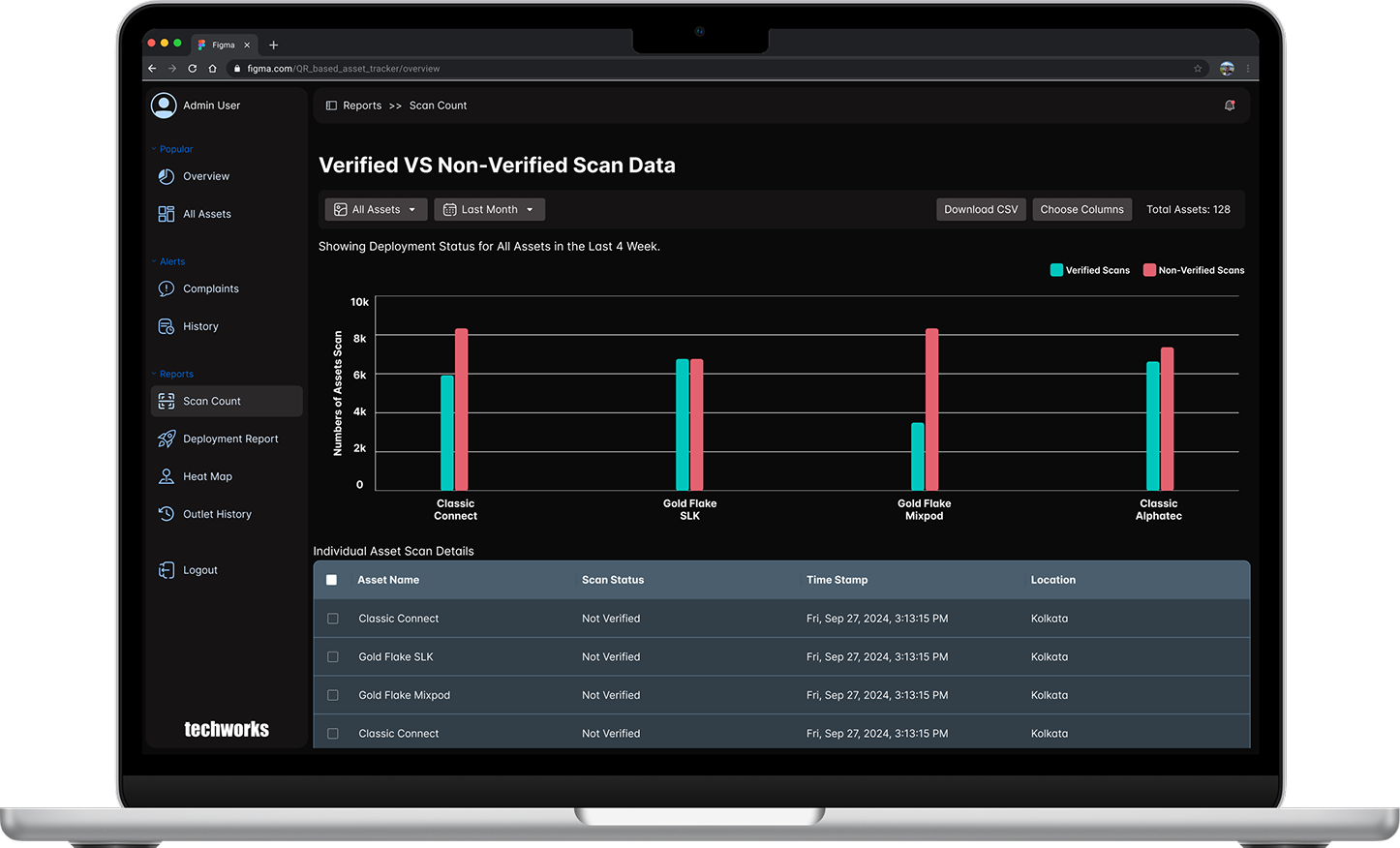
Task: Sort by the Time Stamp column header
Action: [837, 580]
